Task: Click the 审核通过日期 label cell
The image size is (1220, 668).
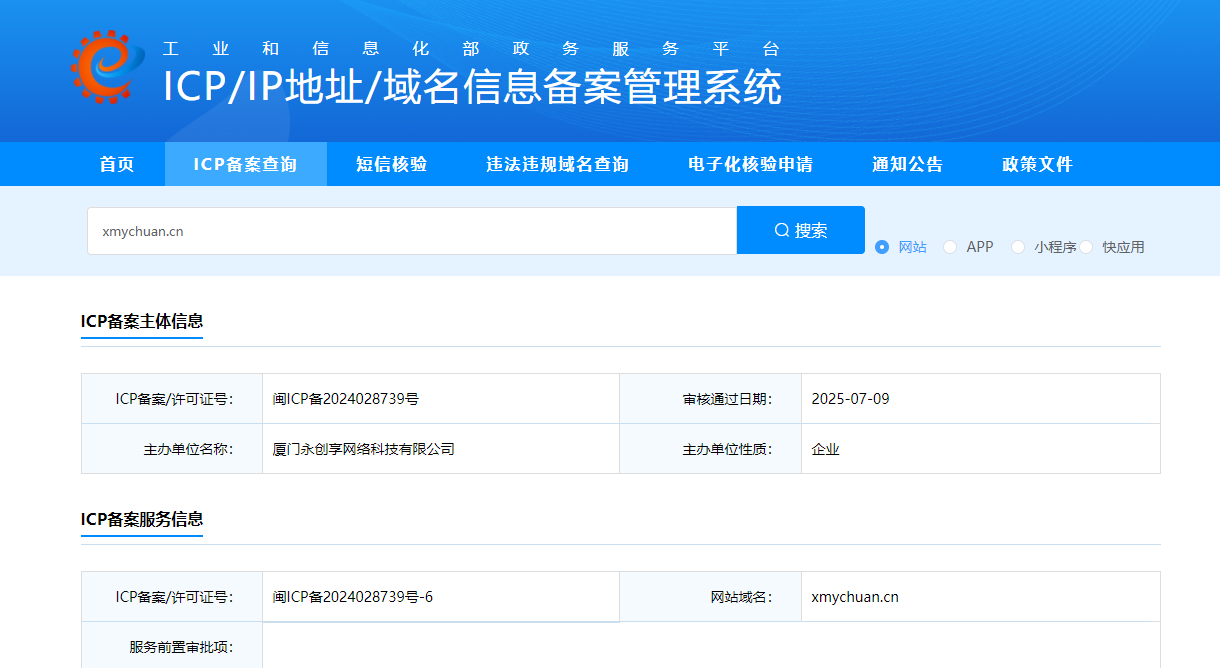Action: coord(711,399)
